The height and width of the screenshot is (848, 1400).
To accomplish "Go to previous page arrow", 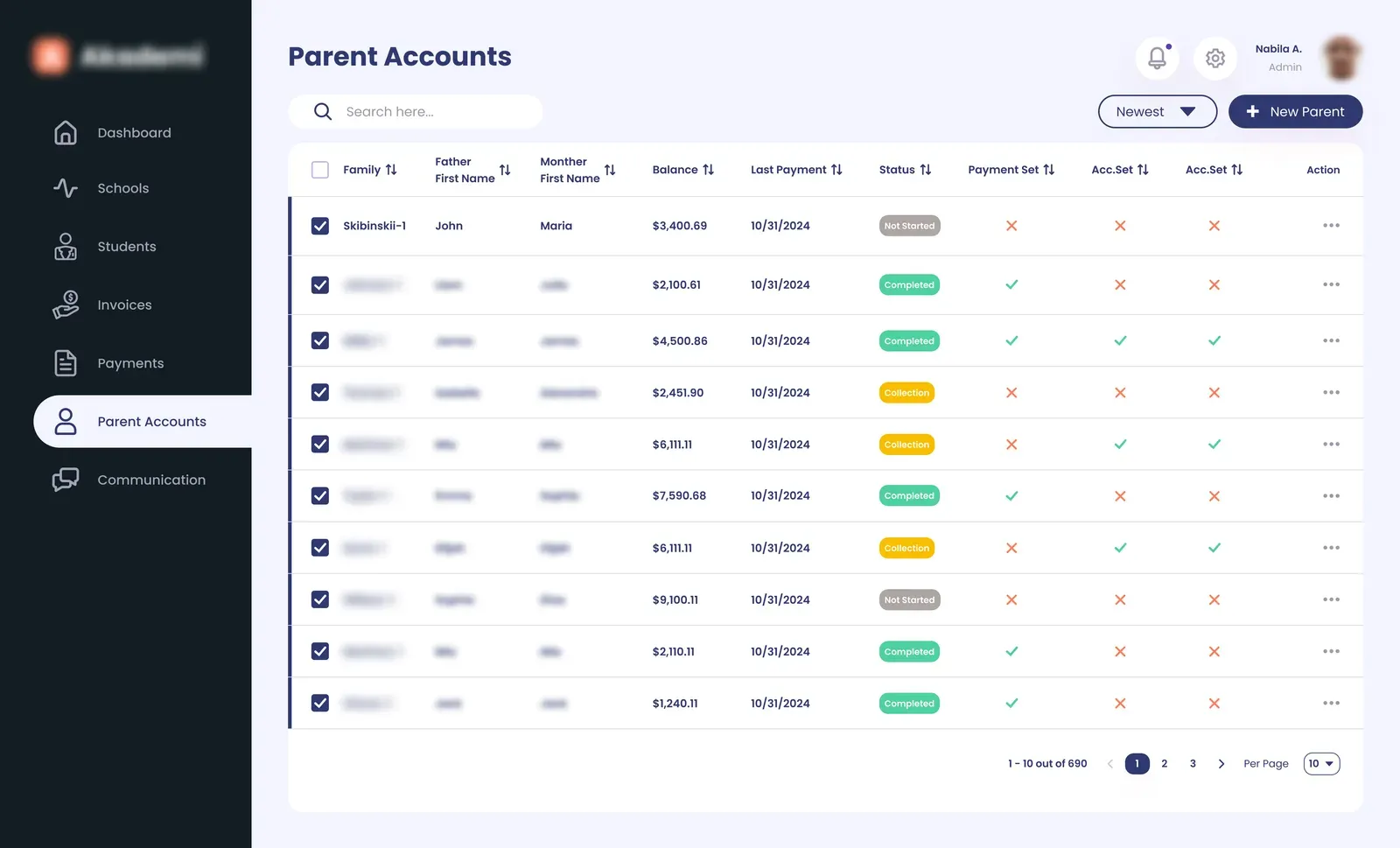I will pos(1109,764).
